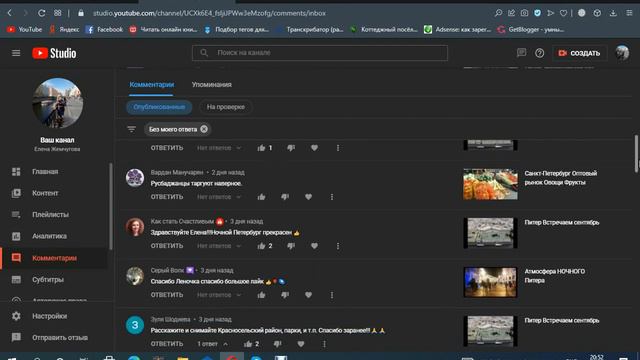Image resolution: width=640 pixels, height=360 pixels.
Task: Like Вардан Манучарян's comment
Action: click(261, 197)
